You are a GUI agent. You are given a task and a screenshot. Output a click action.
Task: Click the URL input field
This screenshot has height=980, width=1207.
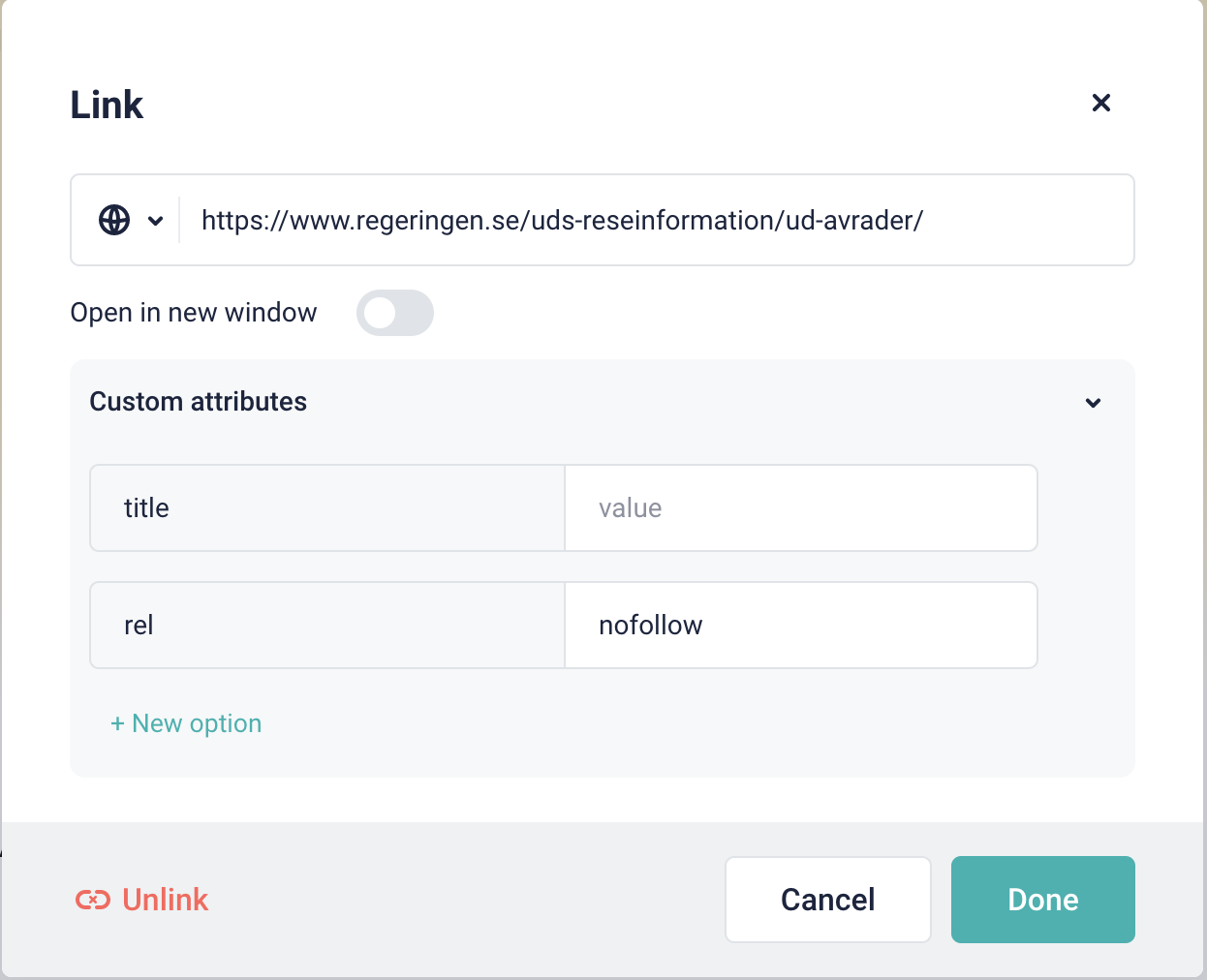coord(649,221)
